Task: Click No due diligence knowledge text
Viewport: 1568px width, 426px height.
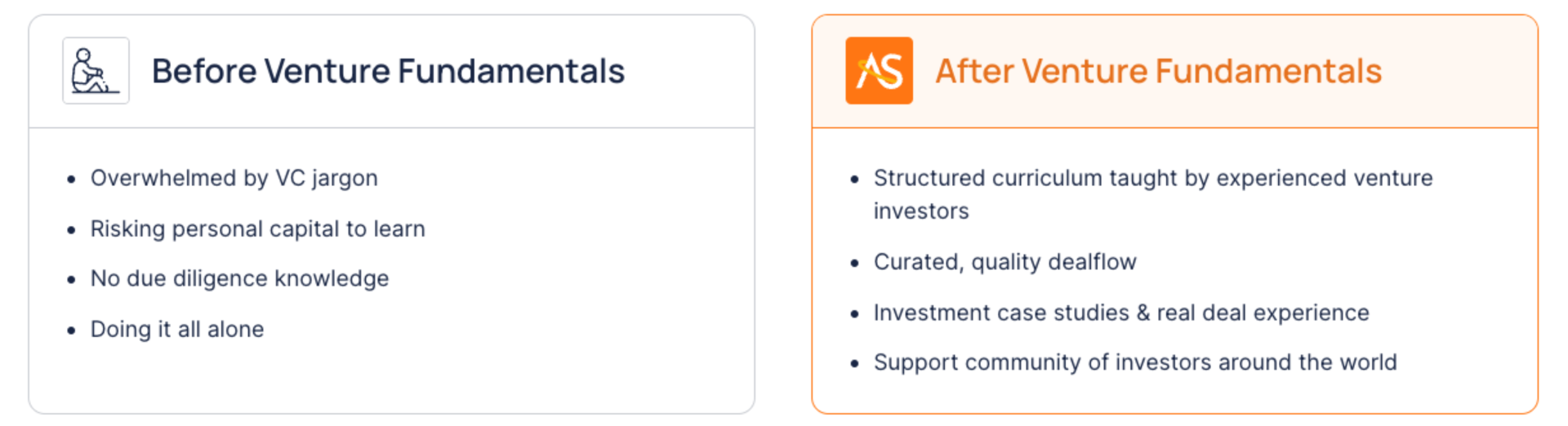Action: point(239,278)
